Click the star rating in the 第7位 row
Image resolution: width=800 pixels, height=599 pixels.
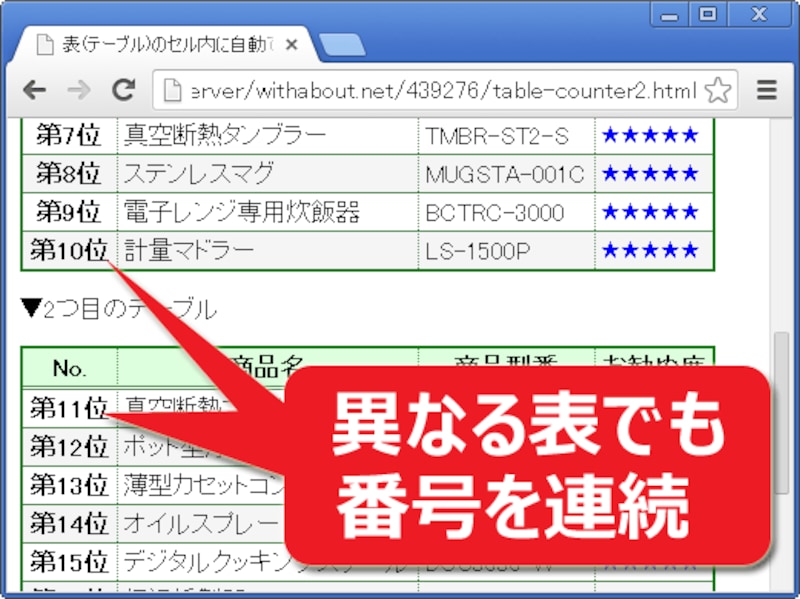649,136
